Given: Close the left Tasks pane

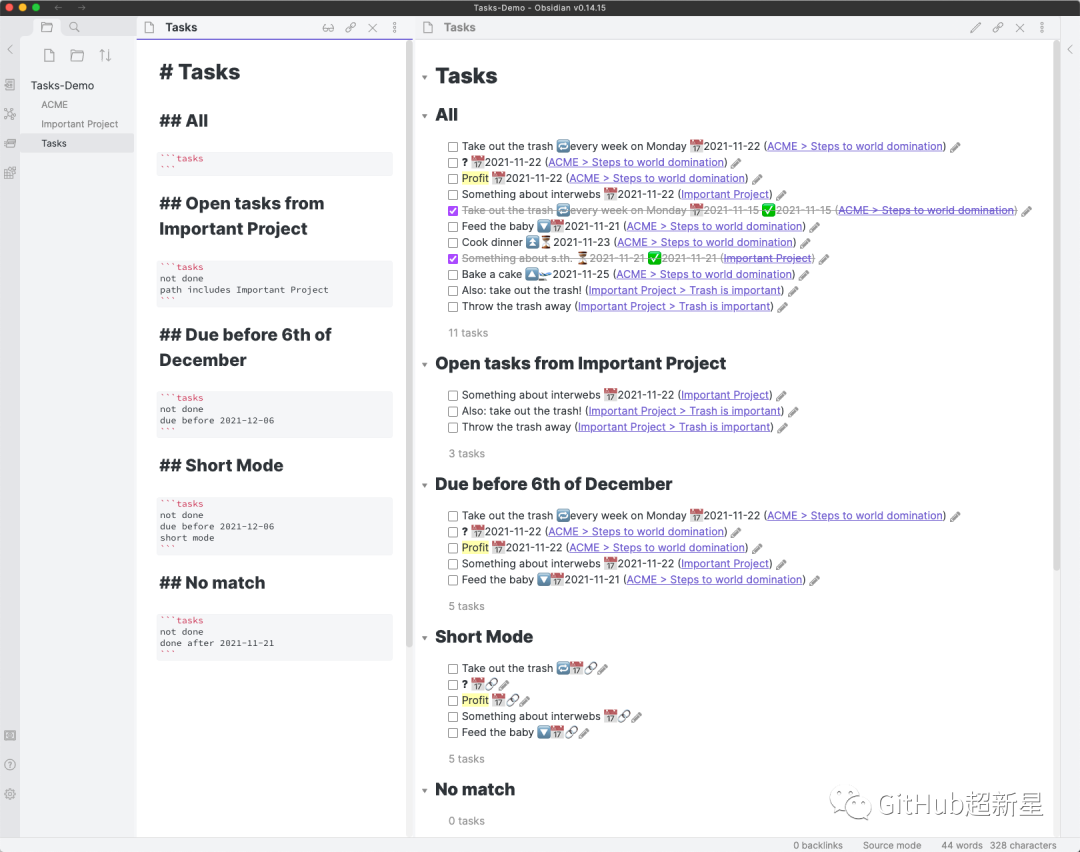Looking at the screenshot, I should pyautogui.click(x=373, y=28).
